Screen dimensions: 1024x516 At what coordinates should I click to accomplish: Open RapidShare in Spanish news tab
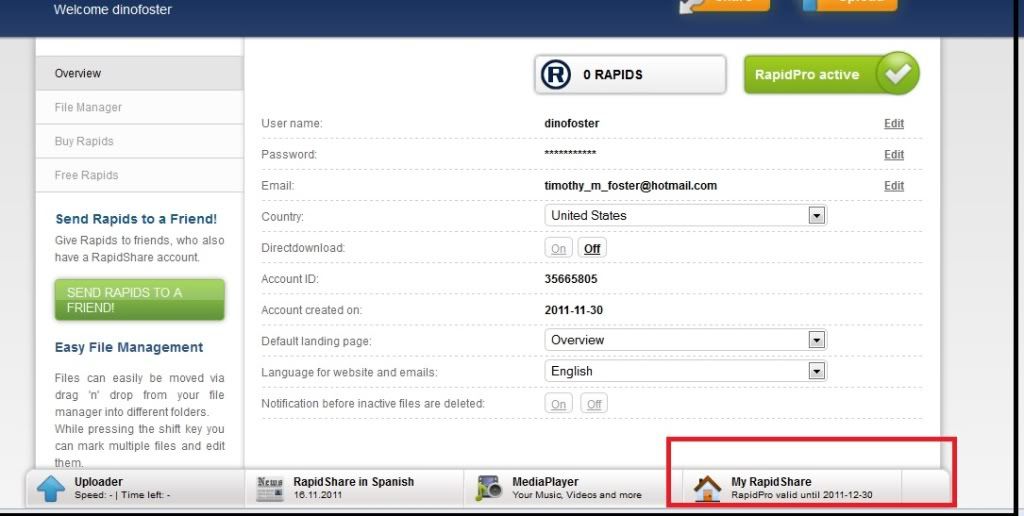pos(354,488)
